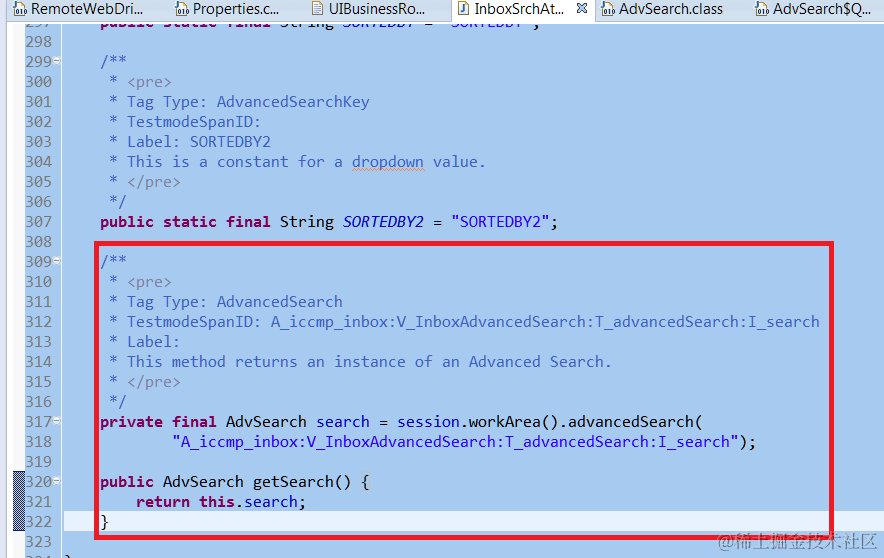884x558 pixels.
Task: Open the Properties.c... editor tab
Action: pyautogui.click(x=228, y=9)
